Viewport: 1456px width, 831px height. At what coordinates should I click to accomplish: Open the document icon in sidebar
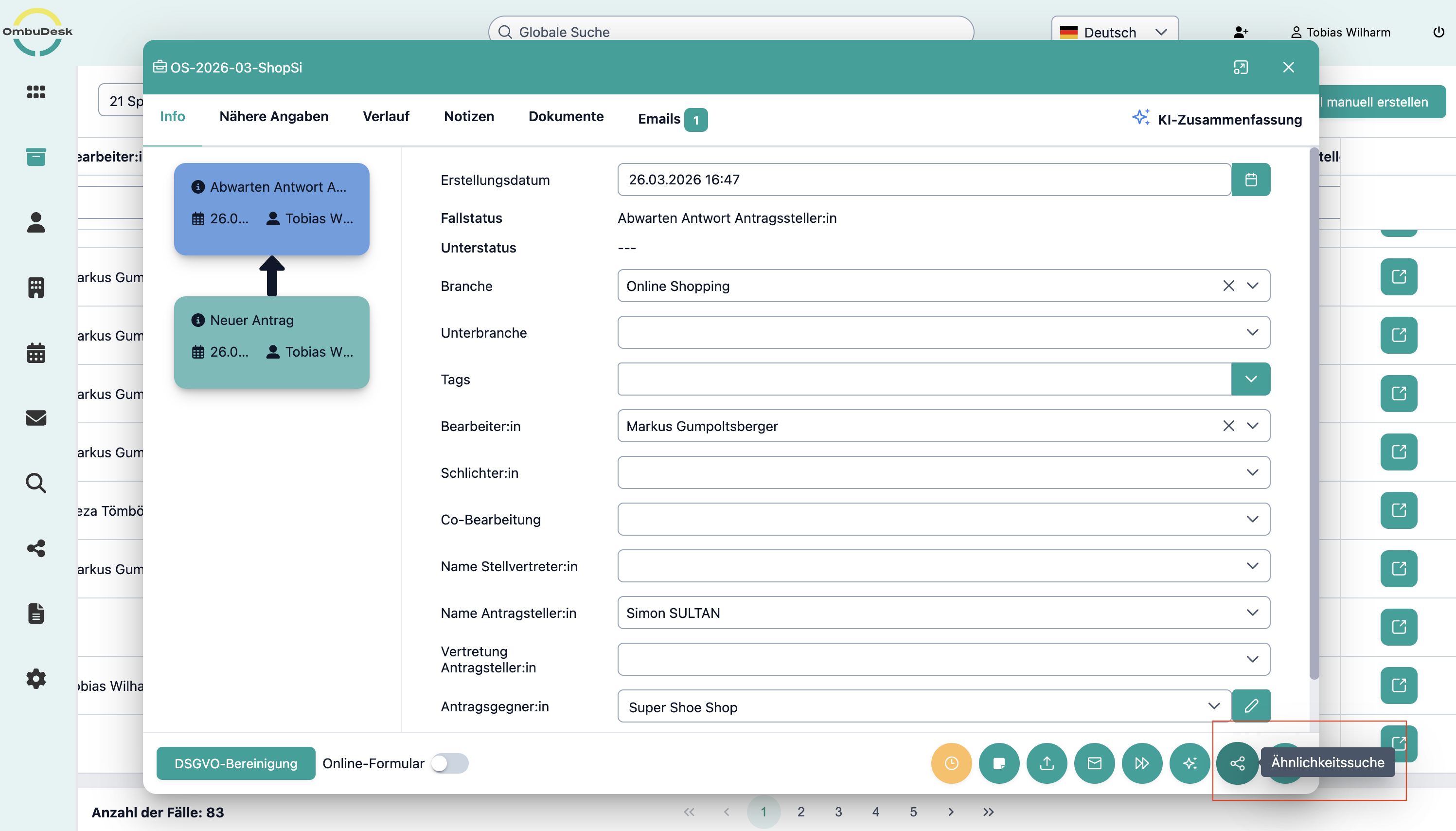pyautogui.click(x=36, y=614)
